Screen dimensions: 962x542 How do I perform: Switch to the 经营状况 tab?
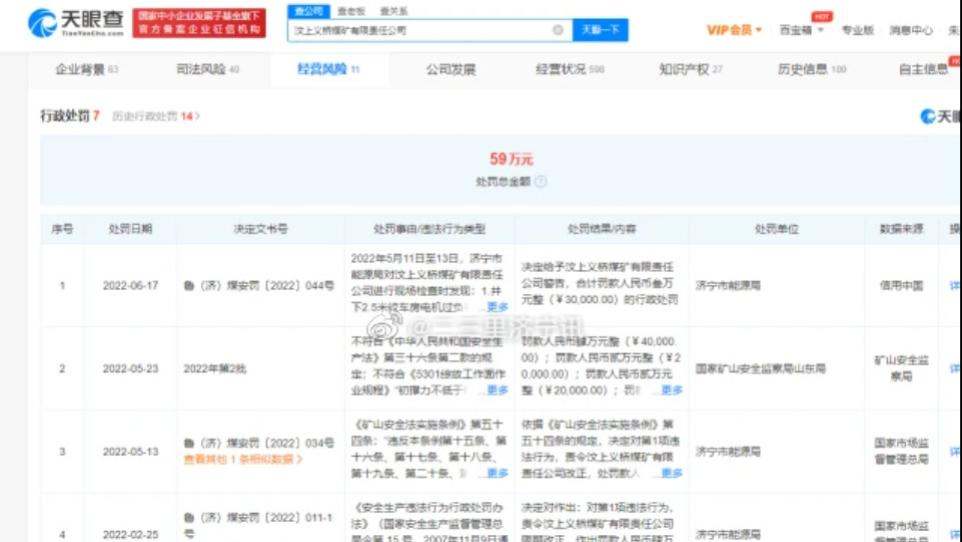point(570,69)
